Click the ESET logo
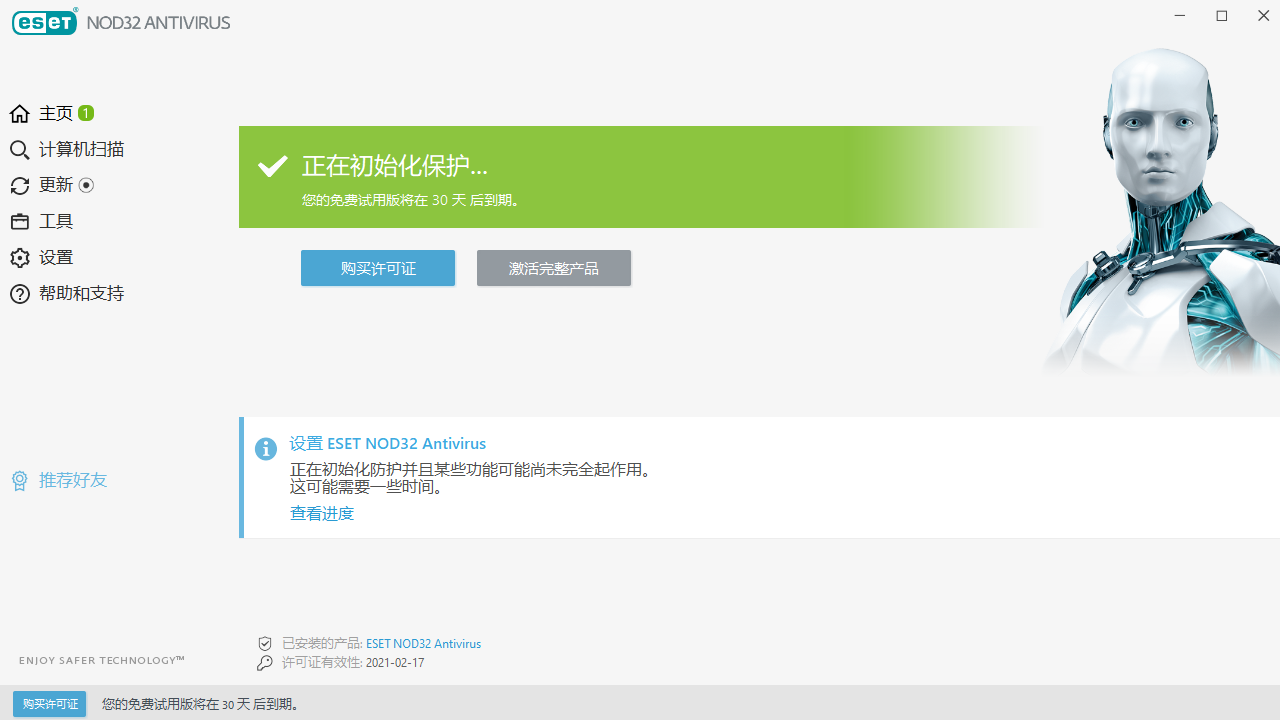This screenshot has width=1280, height=720. coord(44,21)
